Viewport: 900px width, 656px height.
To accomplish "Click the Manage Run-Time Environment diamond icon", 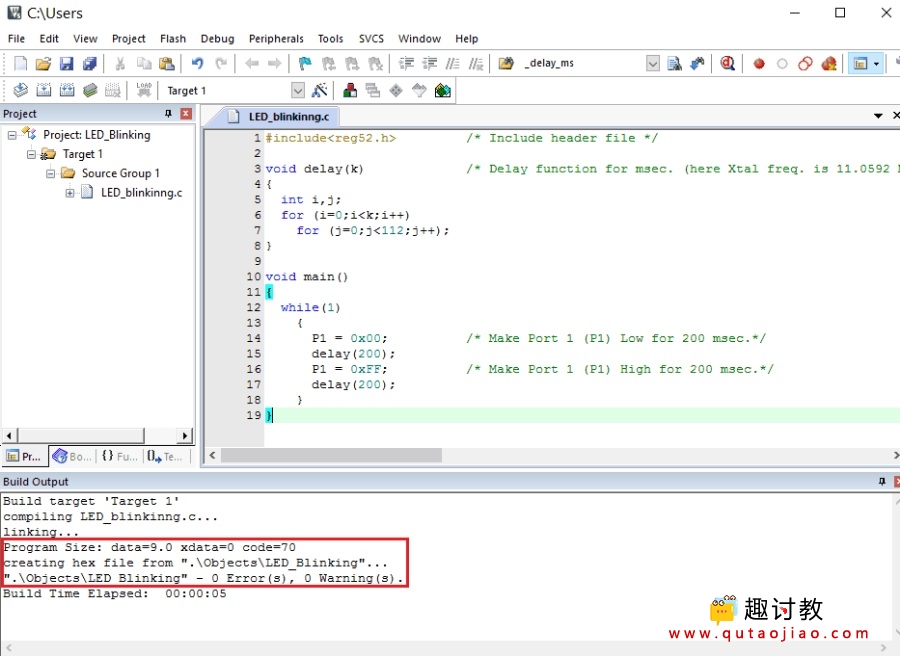I will click(x=396, y=90).
